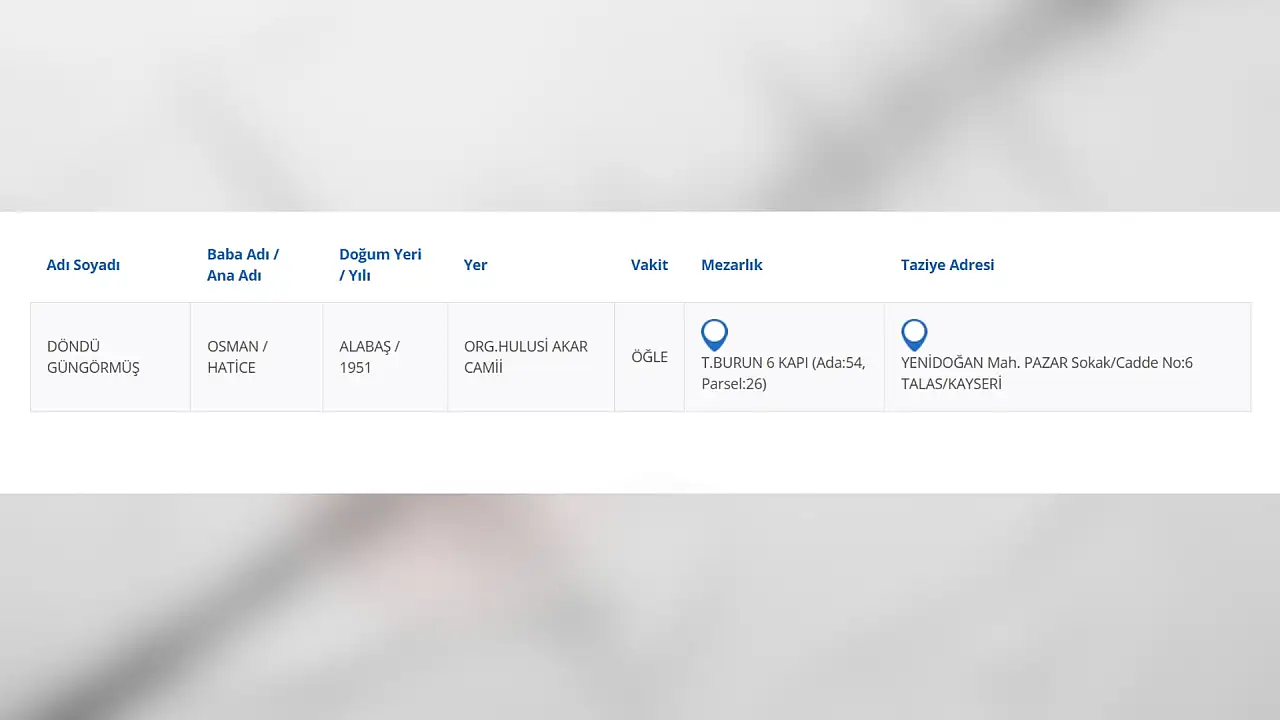Click the Doğum Yeri / Yılı header
This screenshot has height=720, width=1280.
click(380, 265)
